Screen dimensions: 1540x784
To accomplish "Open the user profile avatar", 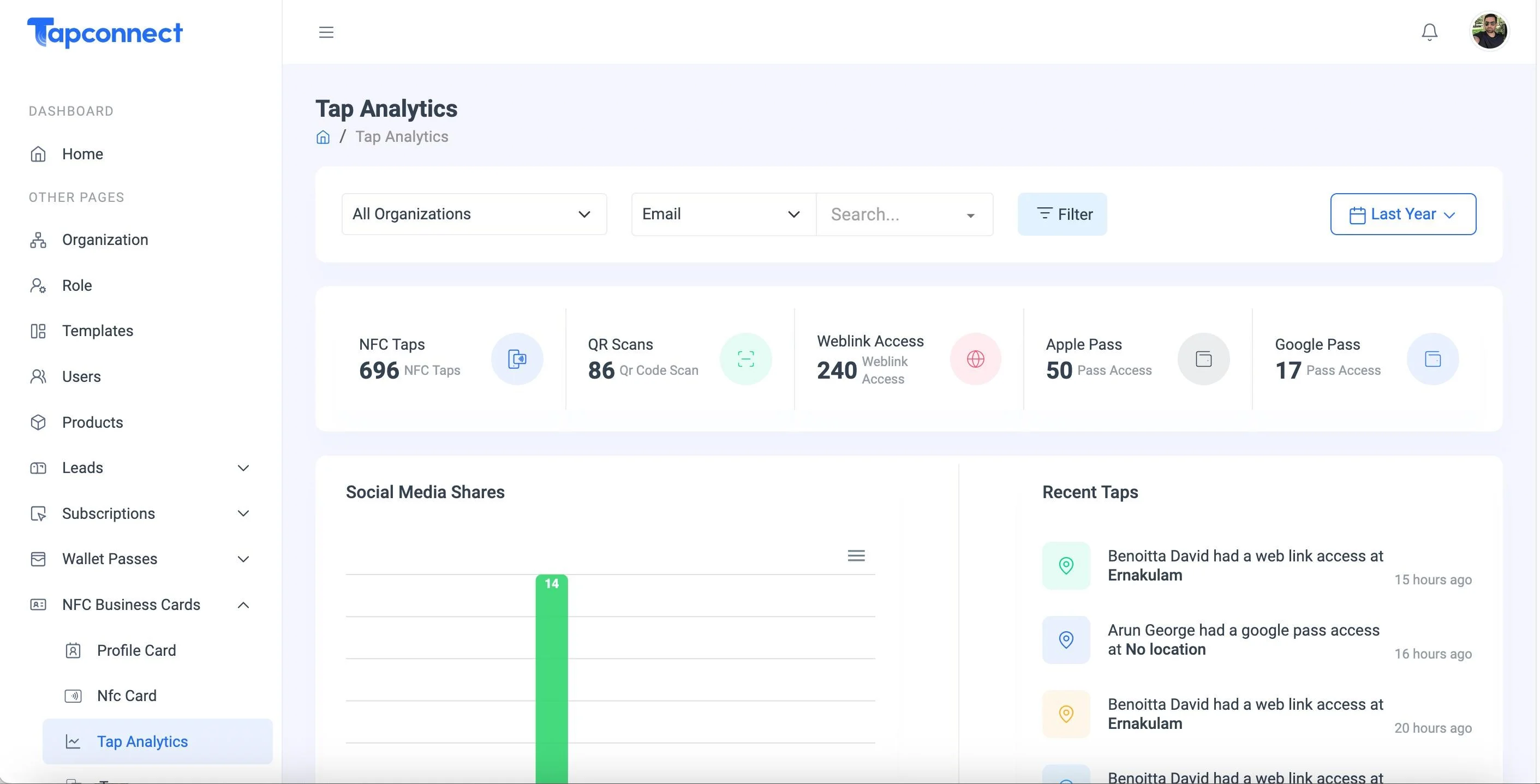I will click(x=1489, y=32).
